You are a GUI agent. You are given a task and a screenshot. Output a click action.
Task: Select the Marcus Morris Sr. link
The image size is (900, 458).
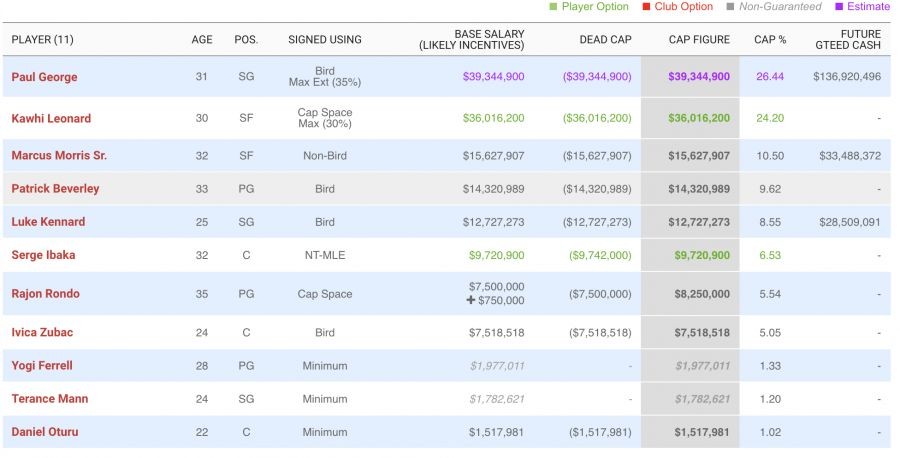[59, 155]
